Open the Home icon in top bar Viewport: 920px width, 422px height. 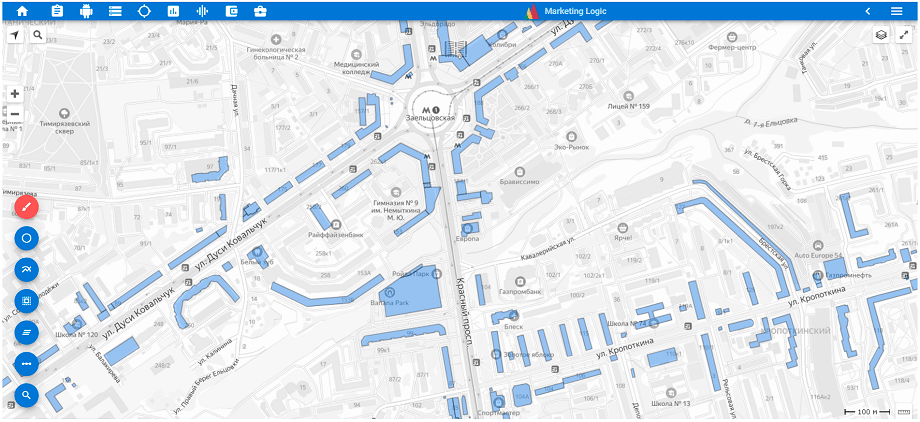[22, 11]
